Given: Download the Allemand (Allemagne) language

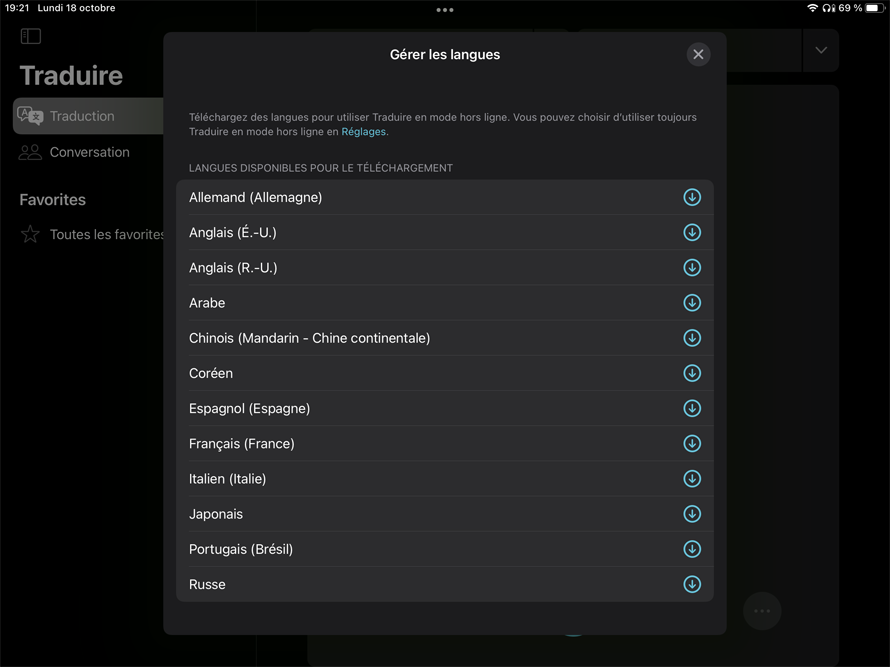Looking at the screenshot, I should click(x=691, y=197).
